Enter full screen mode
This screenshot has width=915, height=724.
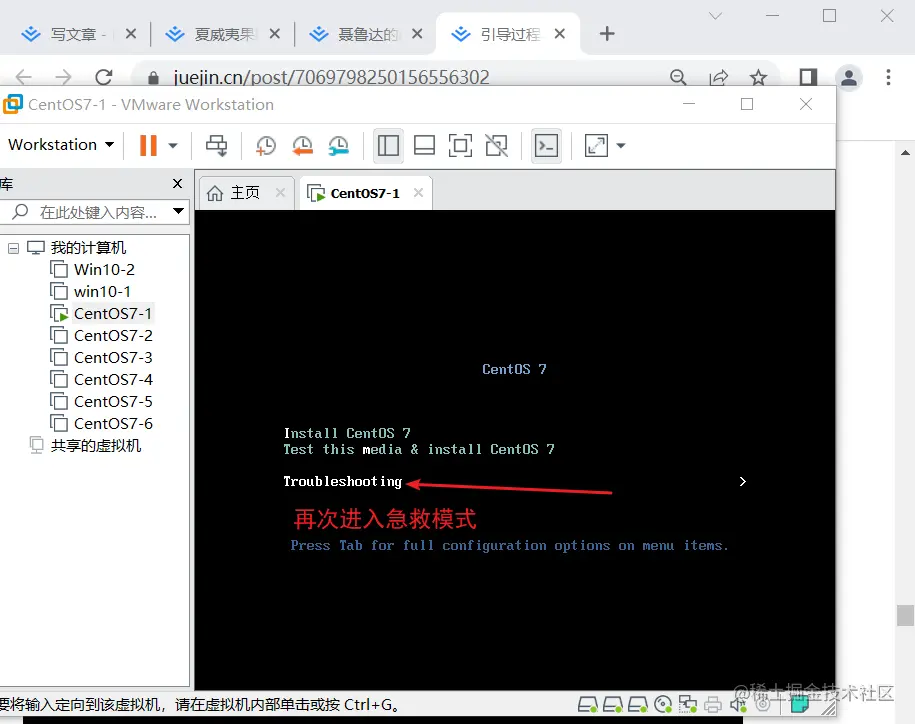click(x=460, y=145)
